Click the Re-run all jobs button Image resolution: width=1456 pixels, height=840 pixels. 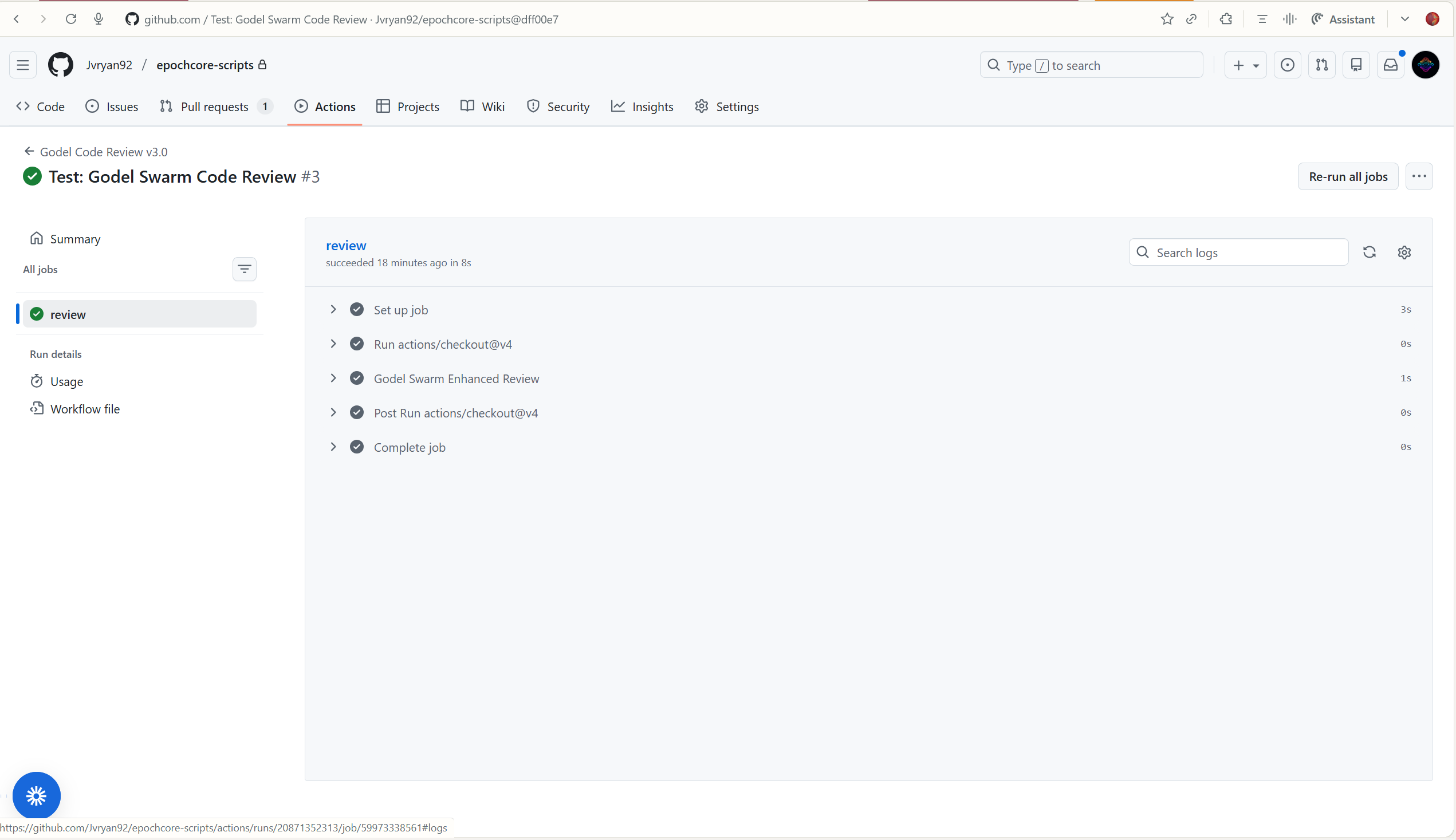tap(1348, 176)
